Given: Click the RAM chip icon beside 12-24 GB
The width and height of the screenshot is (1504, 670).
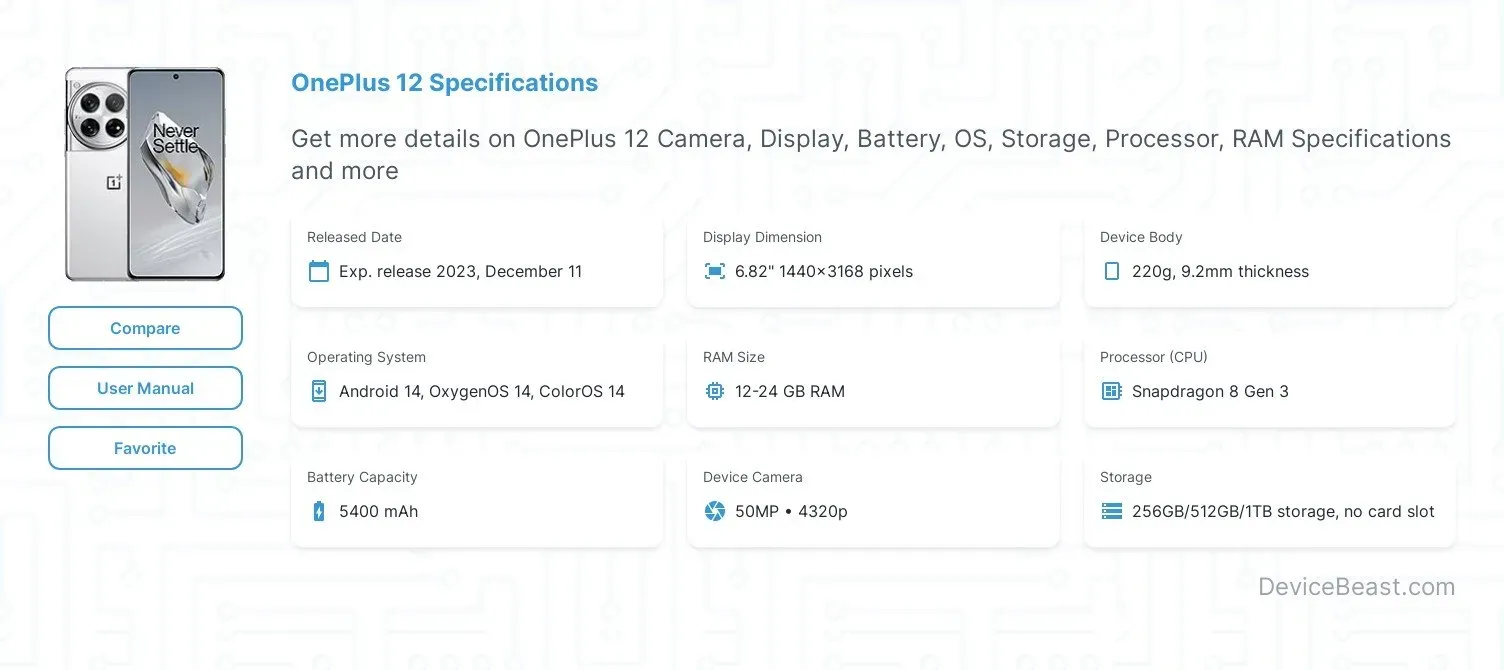Looking at the screenshot, I should pos(714,391).
